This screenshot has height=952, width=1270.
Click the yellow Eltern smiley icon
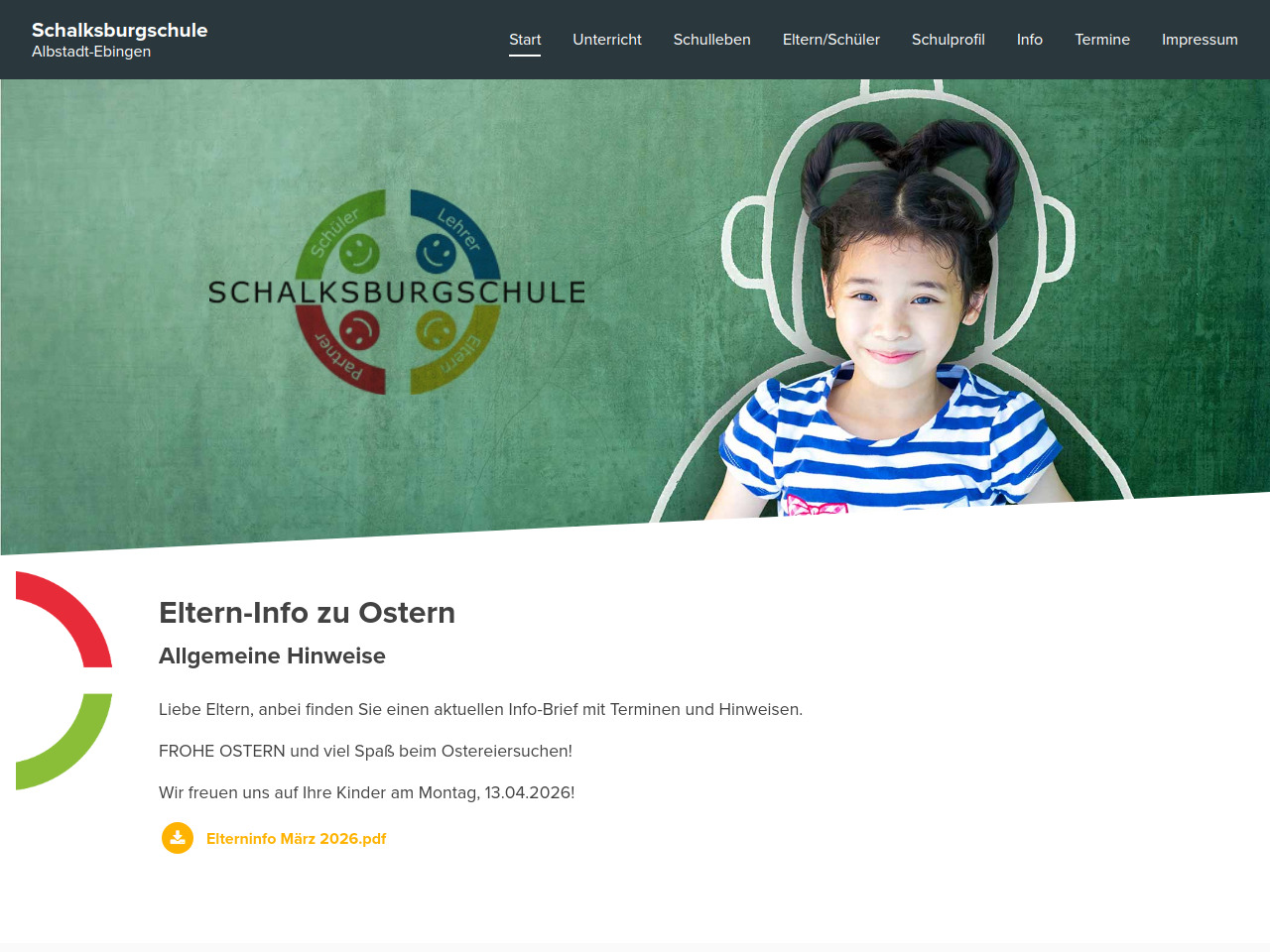435,329
